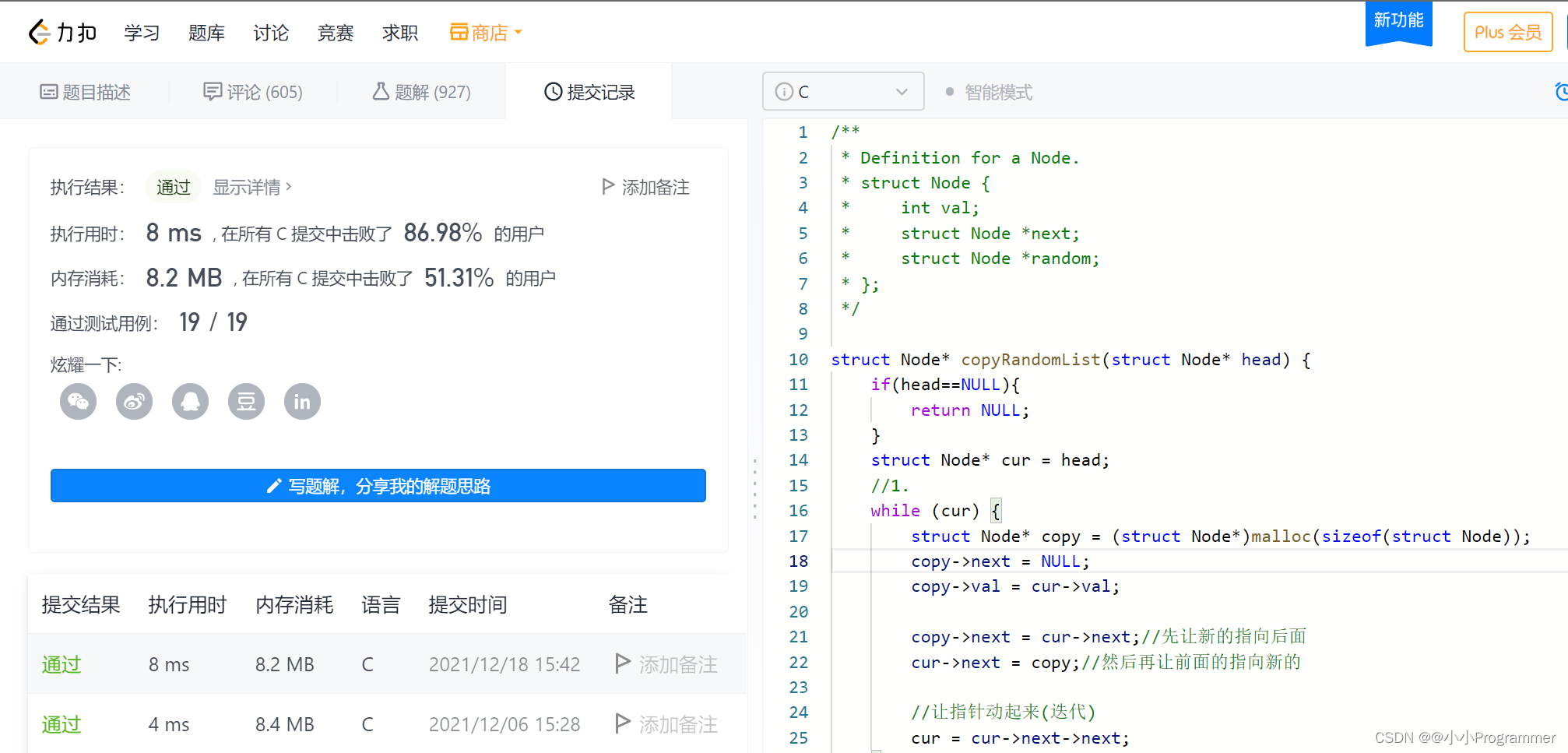Add note to the 4 ms submission row
The image size is (1568, 753).
666,724
